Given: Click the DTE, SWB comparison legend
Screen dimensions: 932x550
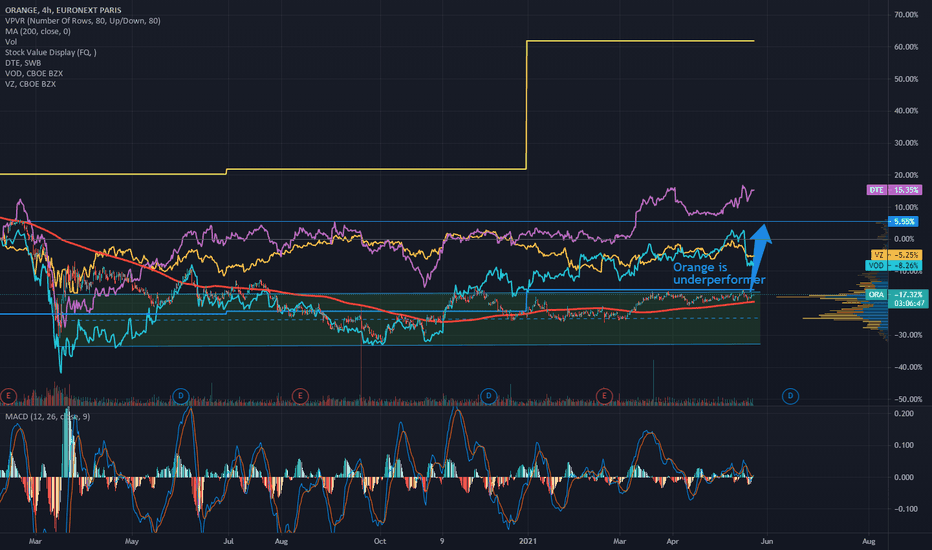Looking at the screenshot, I should [x=23, y=63].
